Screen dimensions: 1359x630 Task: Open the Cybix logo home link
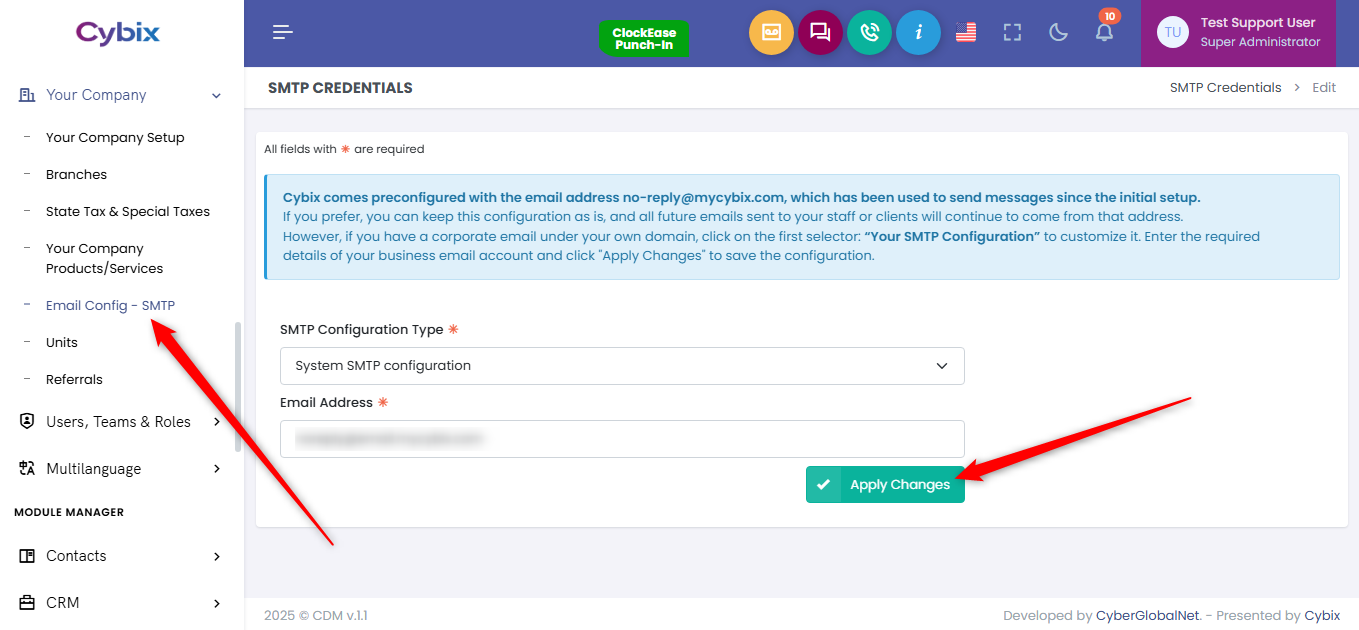click(x=118, y=33)
